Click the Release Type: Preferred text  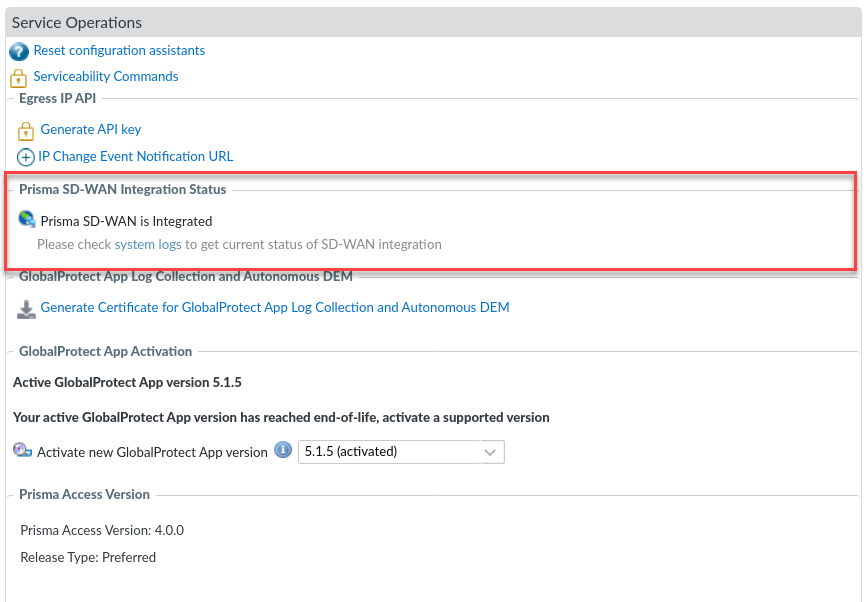click(88, 557)
